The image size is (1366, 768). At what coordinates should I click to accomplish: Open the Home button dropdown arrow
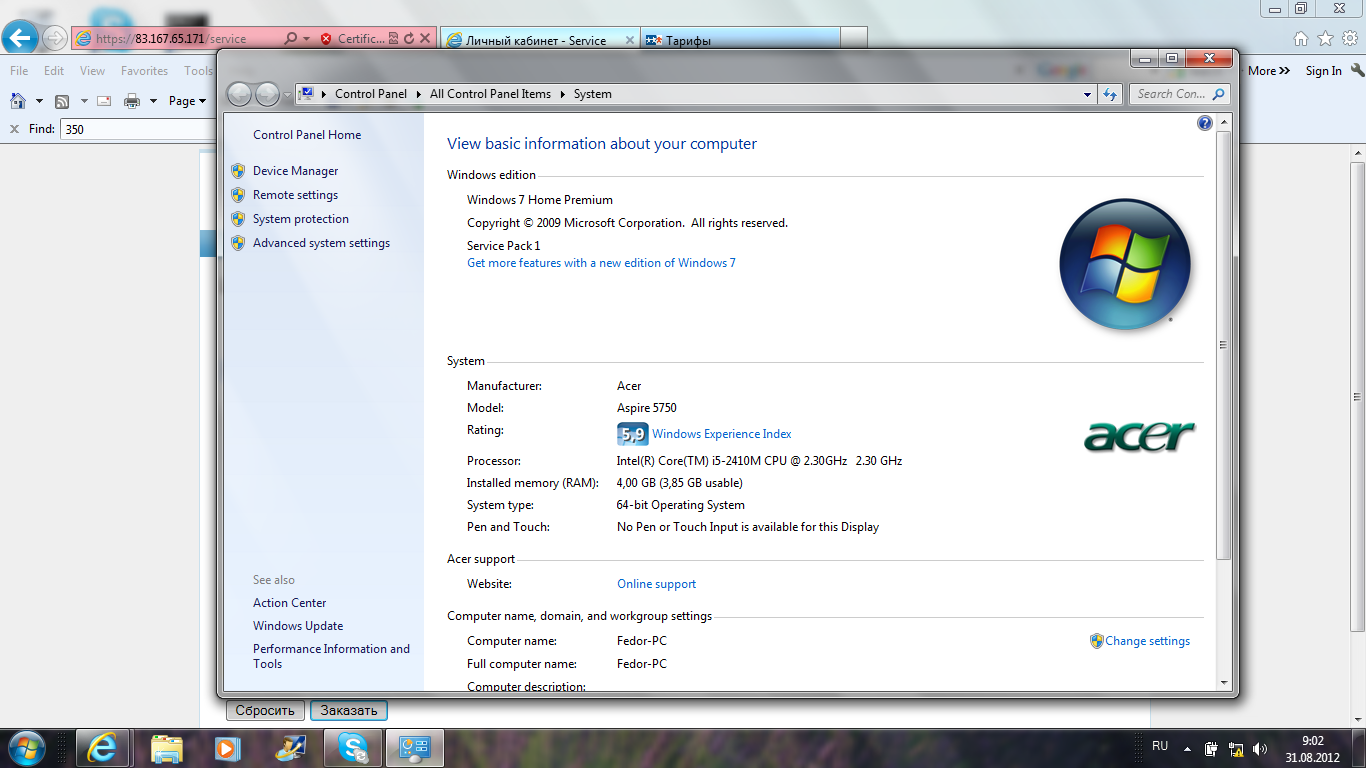(39, 101)
